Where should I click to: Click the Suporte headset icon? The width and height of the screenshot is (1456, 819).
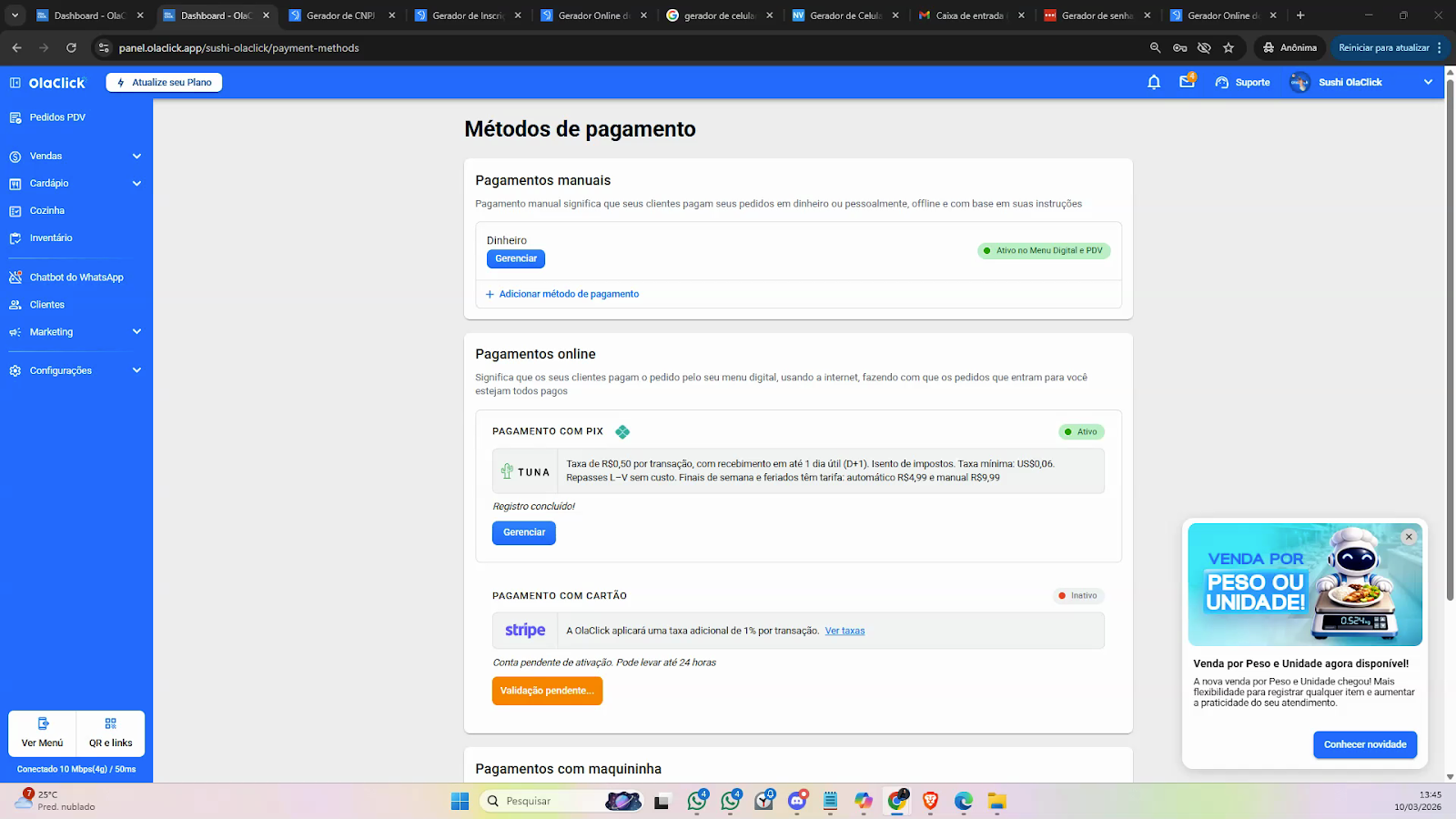(1222, 83)
